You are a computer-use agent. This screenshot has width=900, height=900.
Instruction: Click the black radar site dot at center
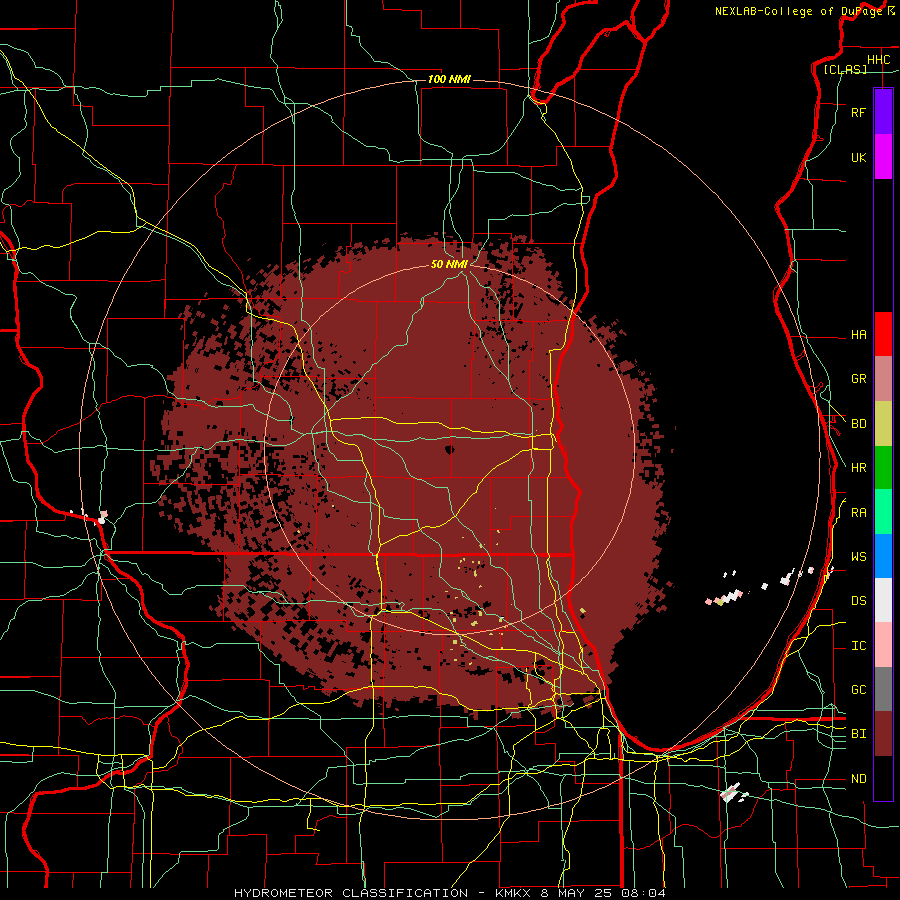tap(449, 449)
